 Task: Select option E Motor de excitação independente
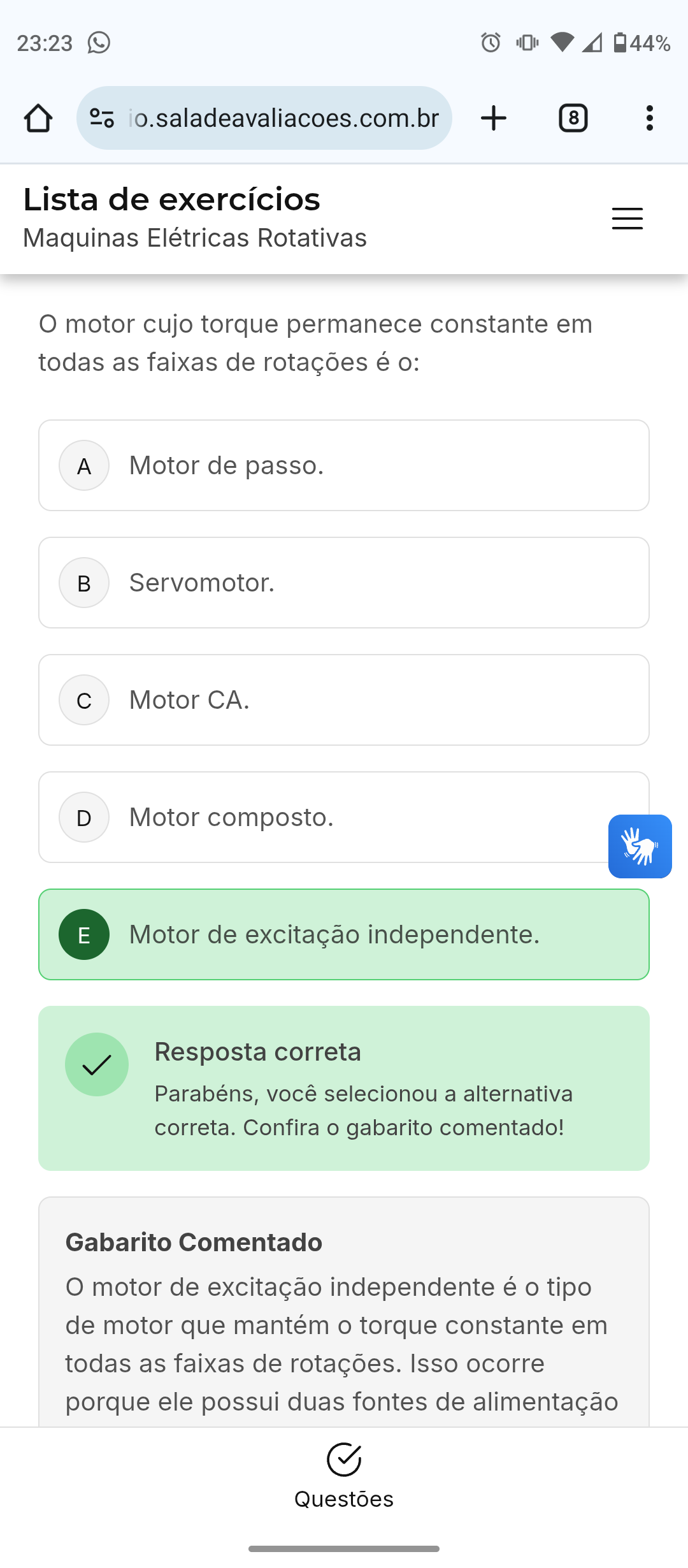344,934
